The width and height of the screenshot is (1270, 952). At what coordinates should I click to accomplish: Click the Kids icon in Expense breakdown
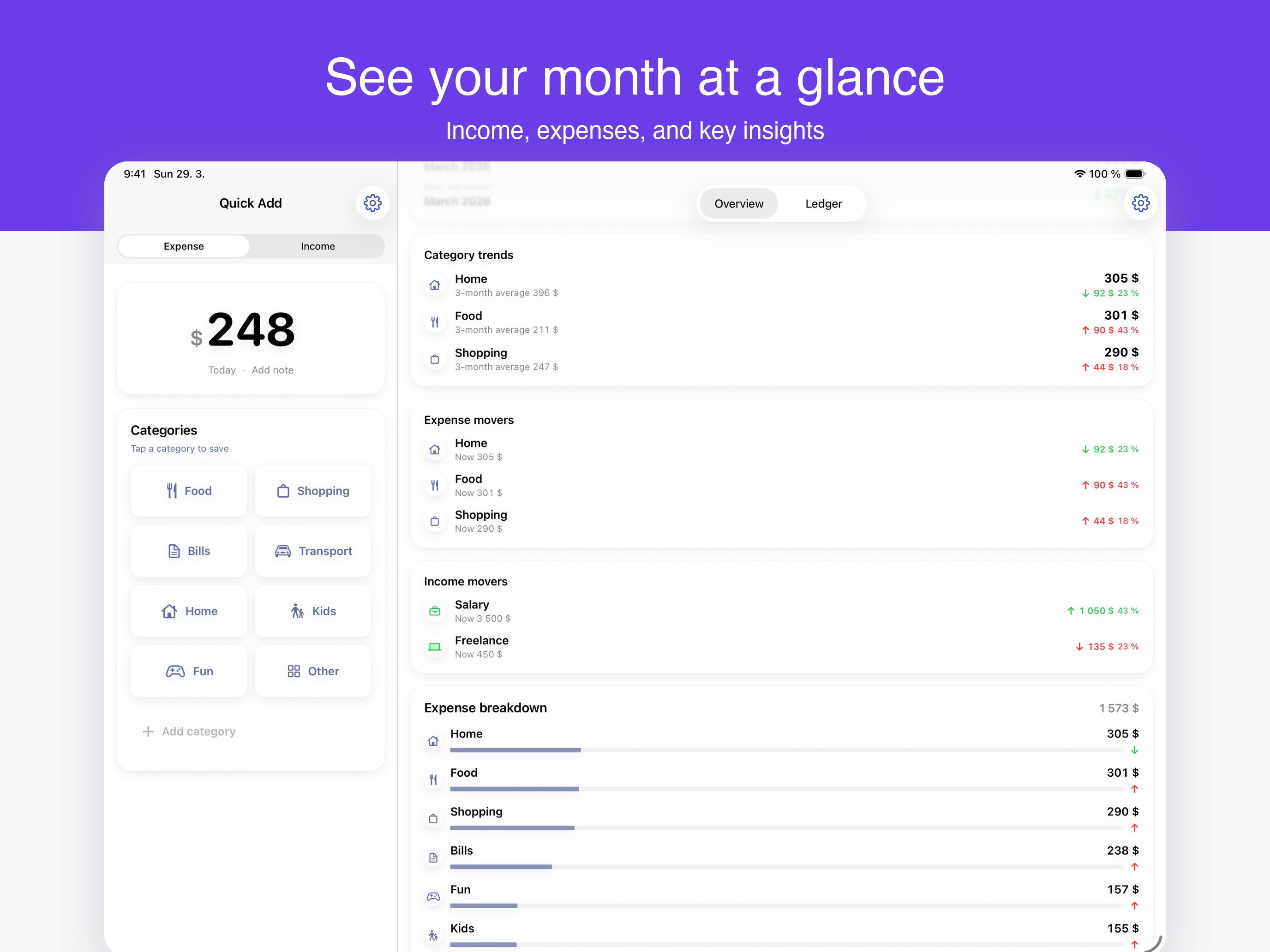433,936
